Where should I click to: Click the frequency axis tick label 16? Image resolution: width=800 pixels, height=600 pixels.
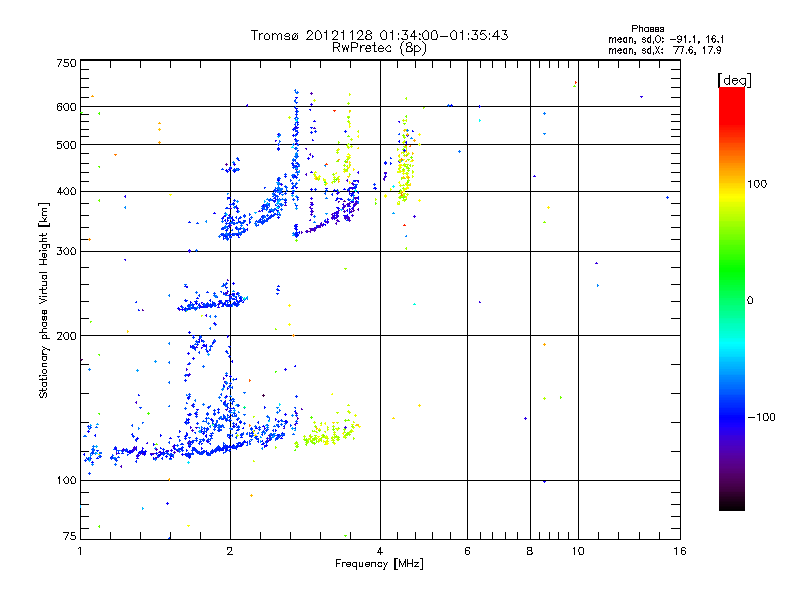(x=680, y=551)
